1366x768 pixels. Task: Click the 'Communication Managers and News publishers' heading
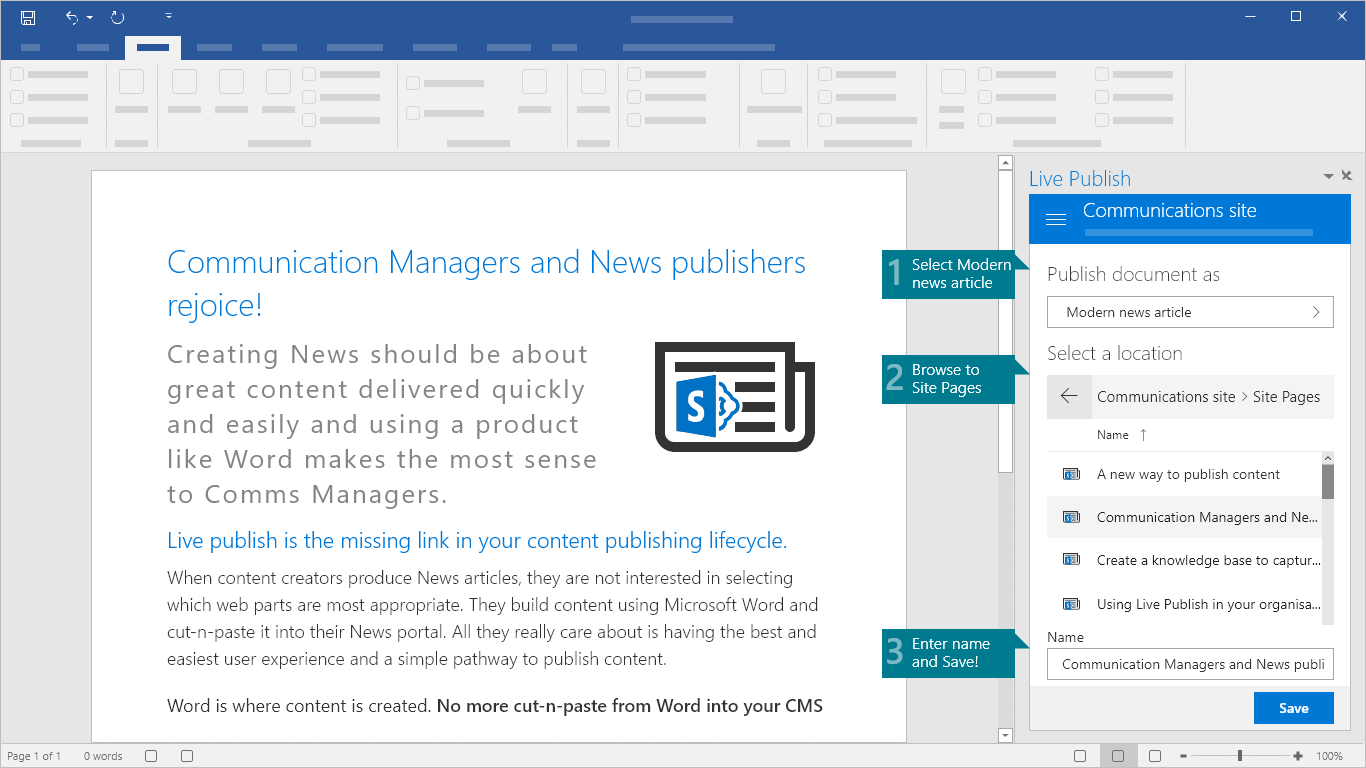coord(486,283)
